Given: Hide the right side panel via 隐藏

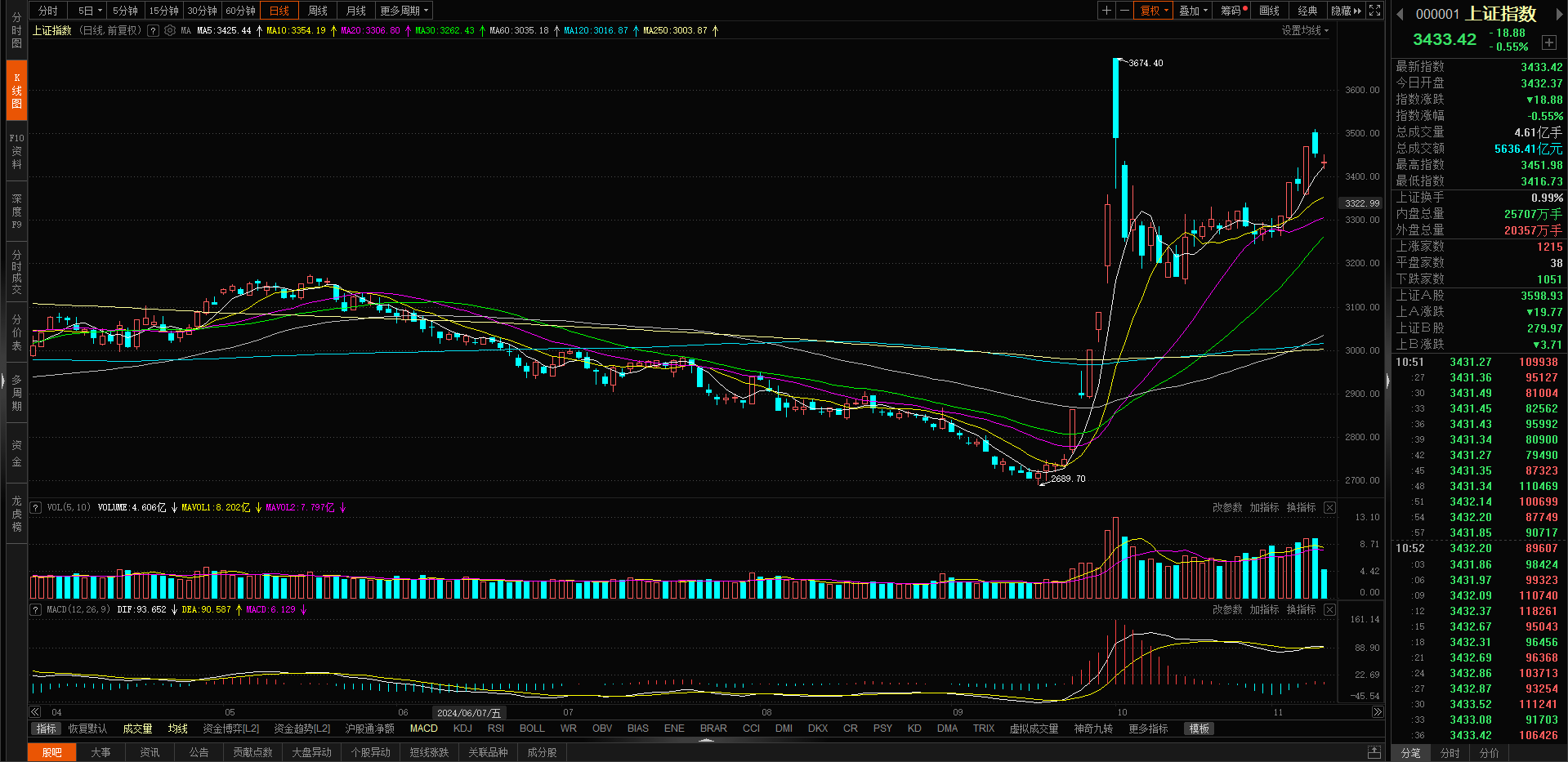Looking at the screenshot, I should tap(1345, 11).
